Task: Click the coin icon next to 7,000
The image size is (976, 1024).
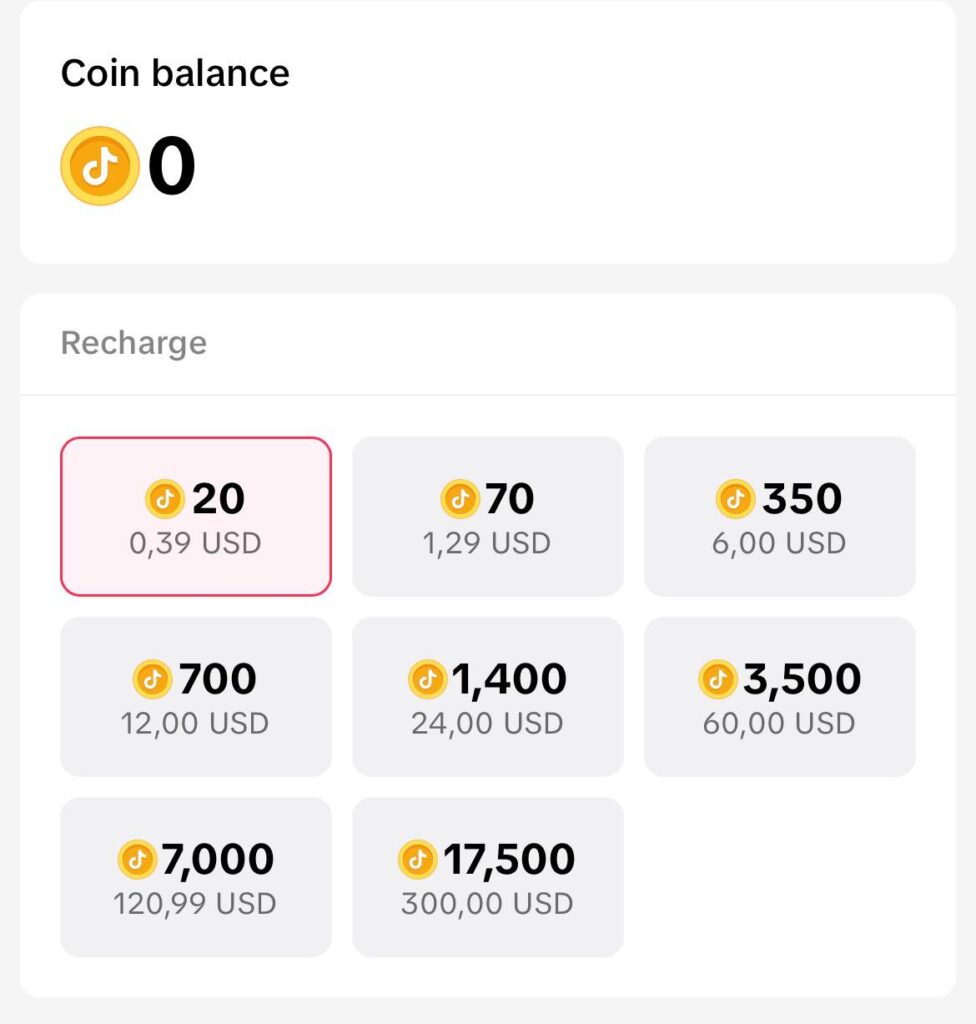Action: (x=138, y=859)
